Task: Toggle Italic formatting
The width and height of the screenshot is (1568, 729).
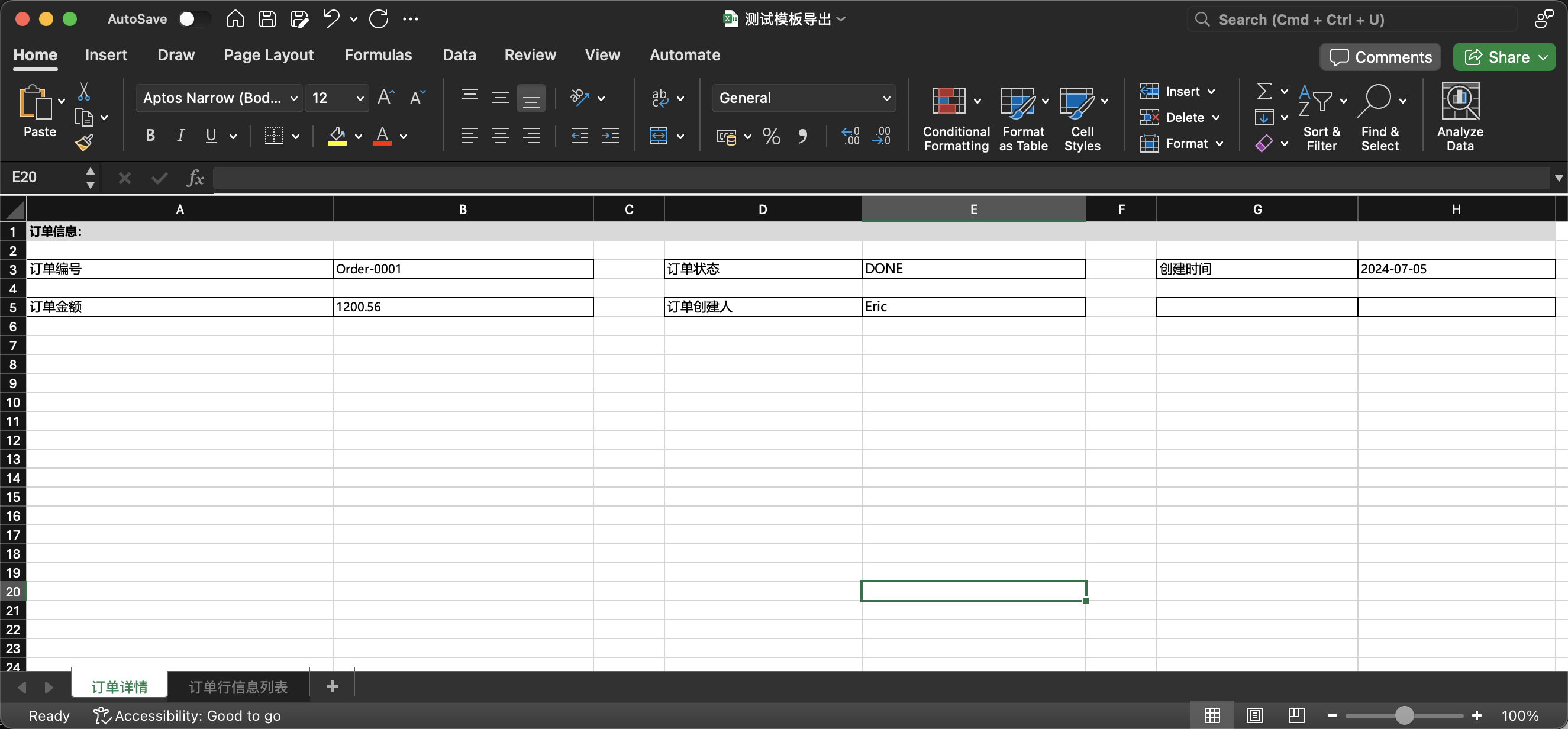Action: pyautogui.click(x=180, y=136)
